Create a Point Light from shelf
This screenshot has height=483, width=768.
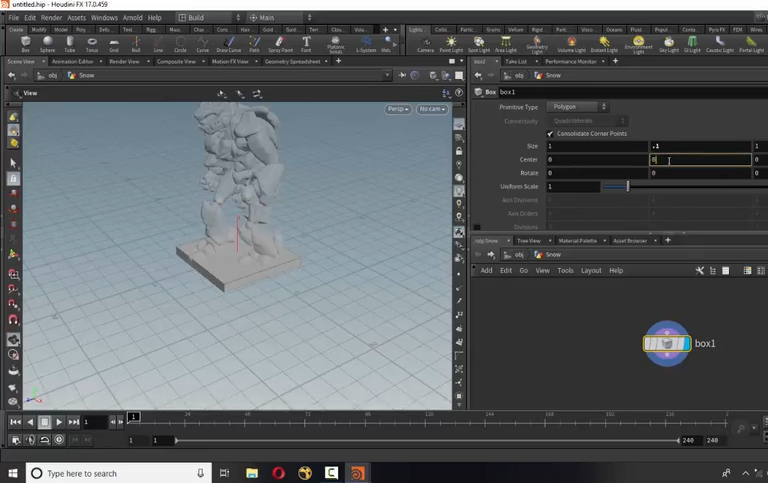coord(452,43)
